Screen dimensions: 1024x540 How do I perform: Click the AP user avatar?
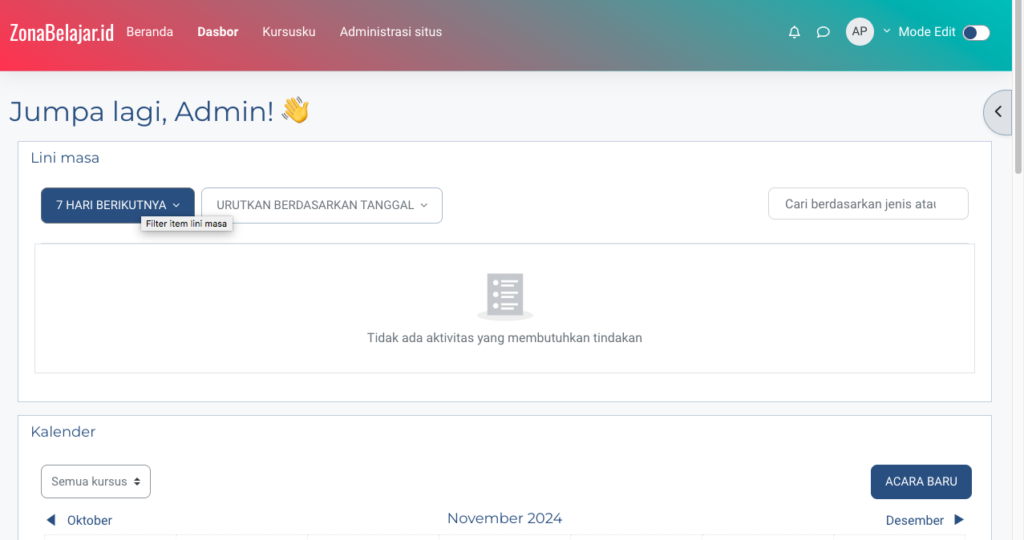pos(859,32)
